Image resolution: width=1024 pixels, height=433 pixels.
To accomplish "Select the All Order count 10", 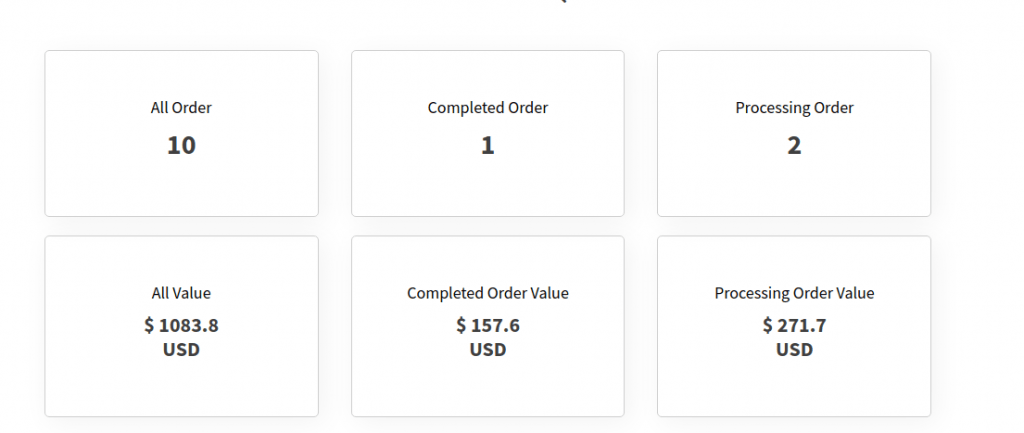I will click(x=181, y=145).
